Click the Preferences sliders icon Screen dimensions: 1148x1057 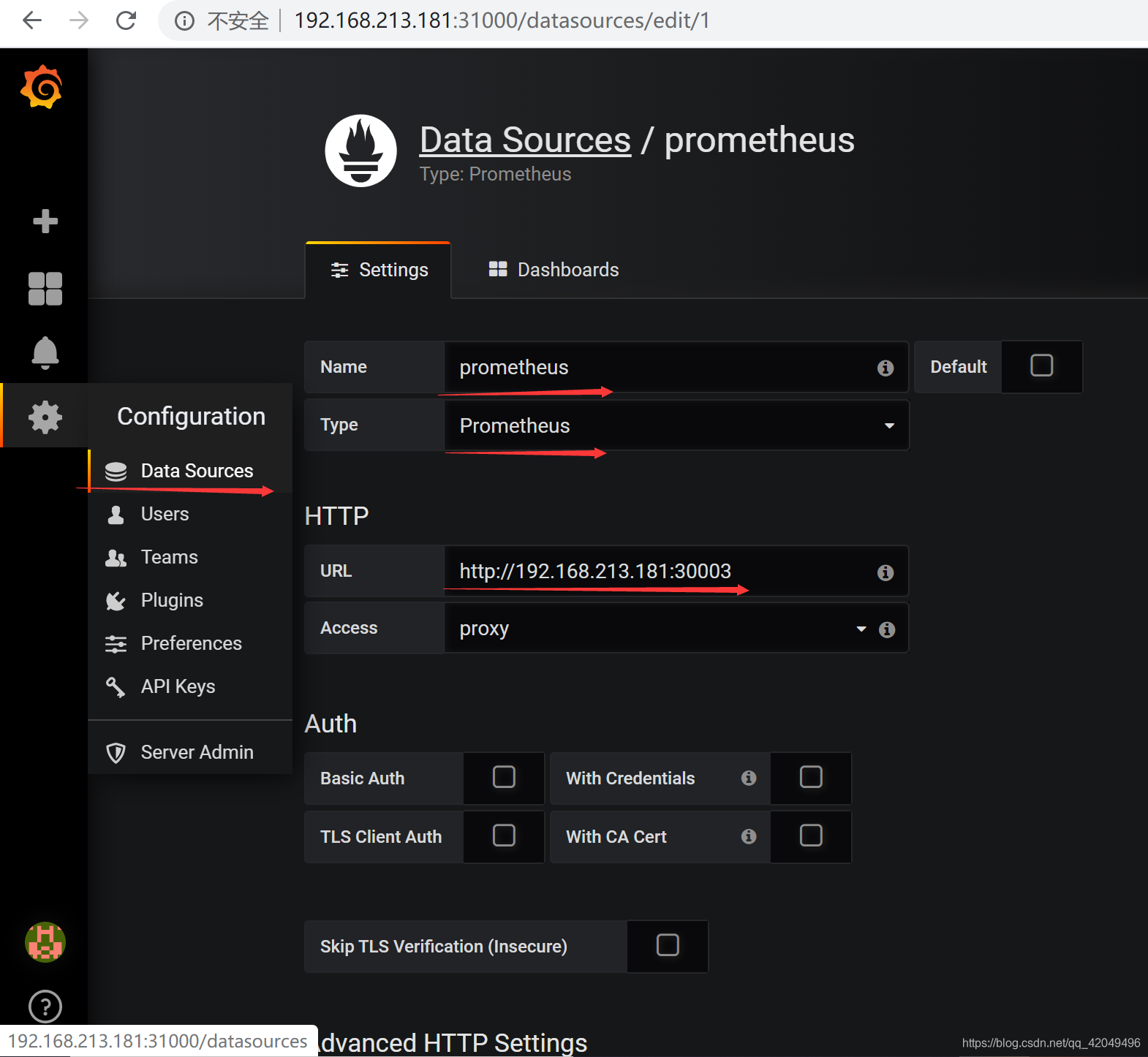click(116, 644)
